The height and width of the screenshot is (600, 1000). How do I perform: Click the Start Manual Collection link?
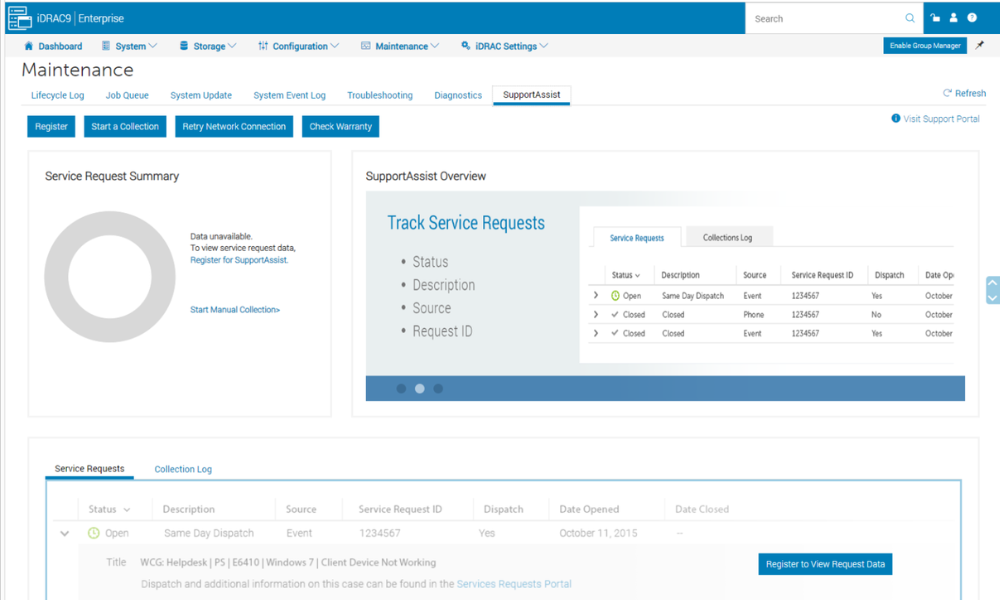pyautogui.click(x=235, y=309)
